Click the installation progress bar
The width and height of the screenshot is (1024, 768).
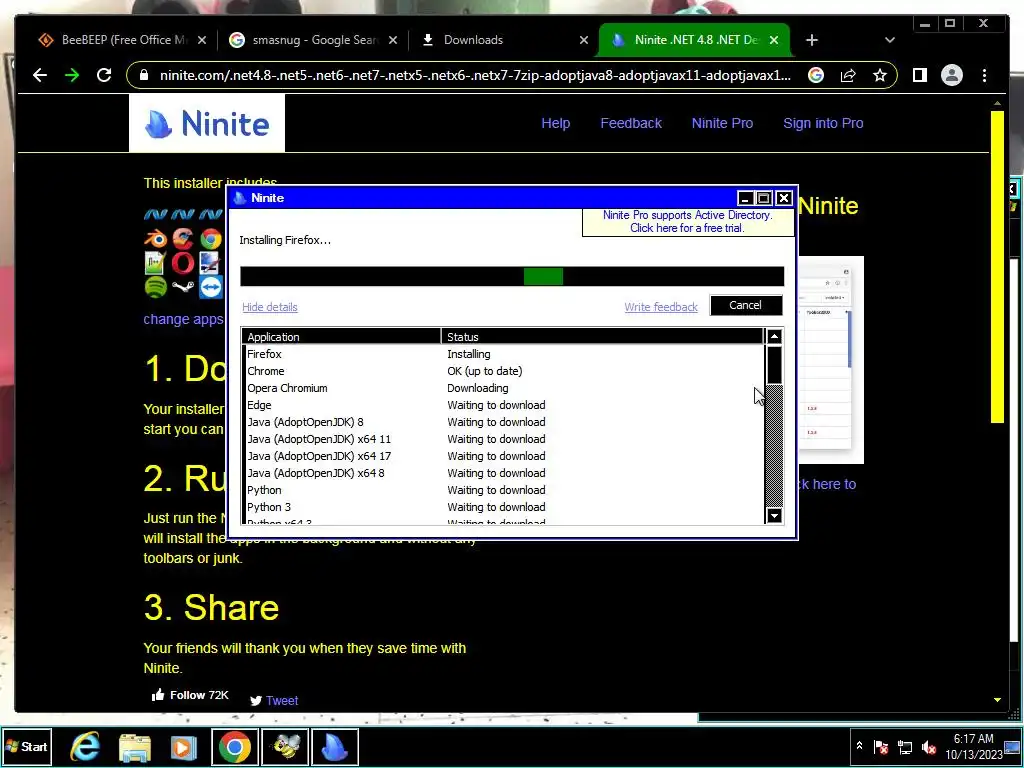click(512, 276)
